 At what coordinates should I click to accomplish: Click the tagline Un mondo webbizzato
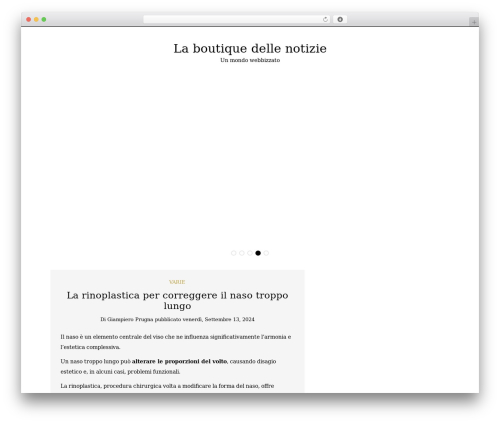(250, 60)
